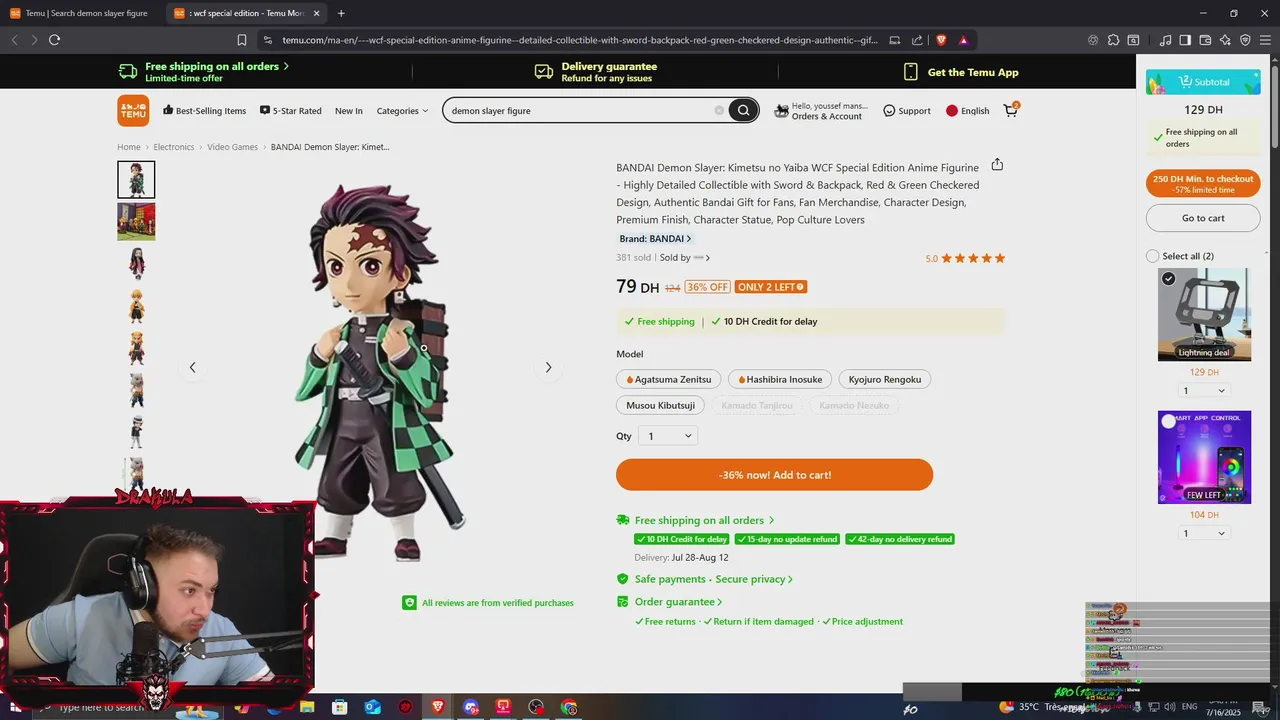Open the Sold by seller link

pos(685,258)
